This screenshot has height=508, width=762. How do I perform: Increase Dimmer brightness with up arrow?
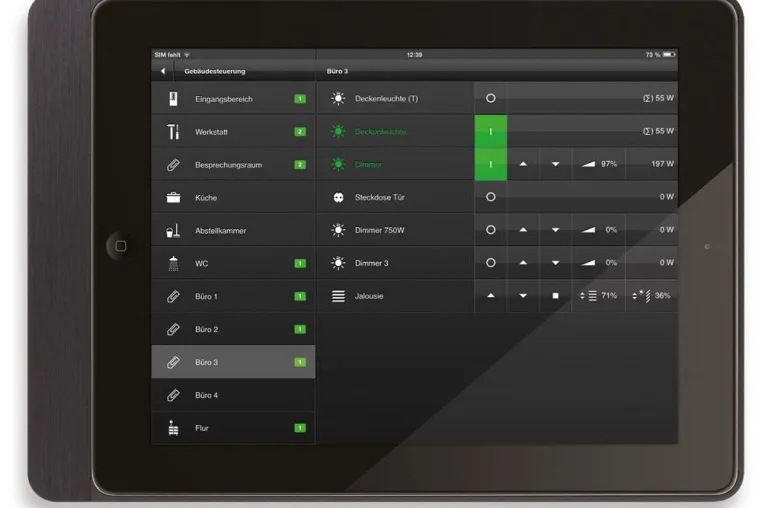(523, 164)
